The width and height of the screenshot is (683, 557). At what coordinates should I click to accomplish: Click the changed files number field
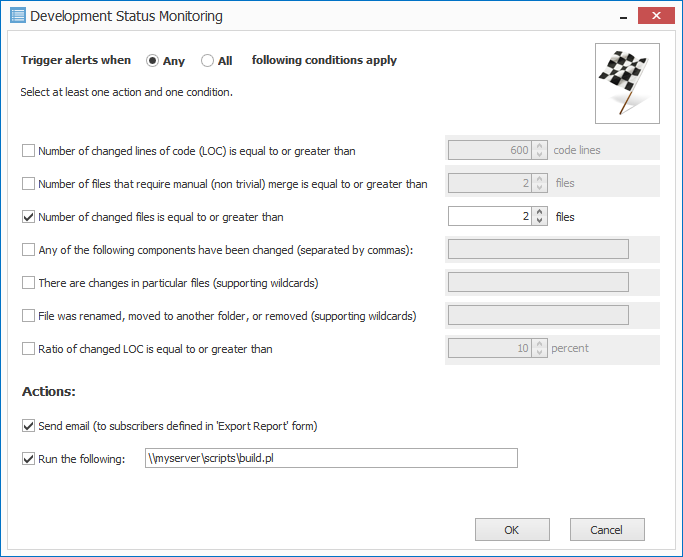click(489, 217)
